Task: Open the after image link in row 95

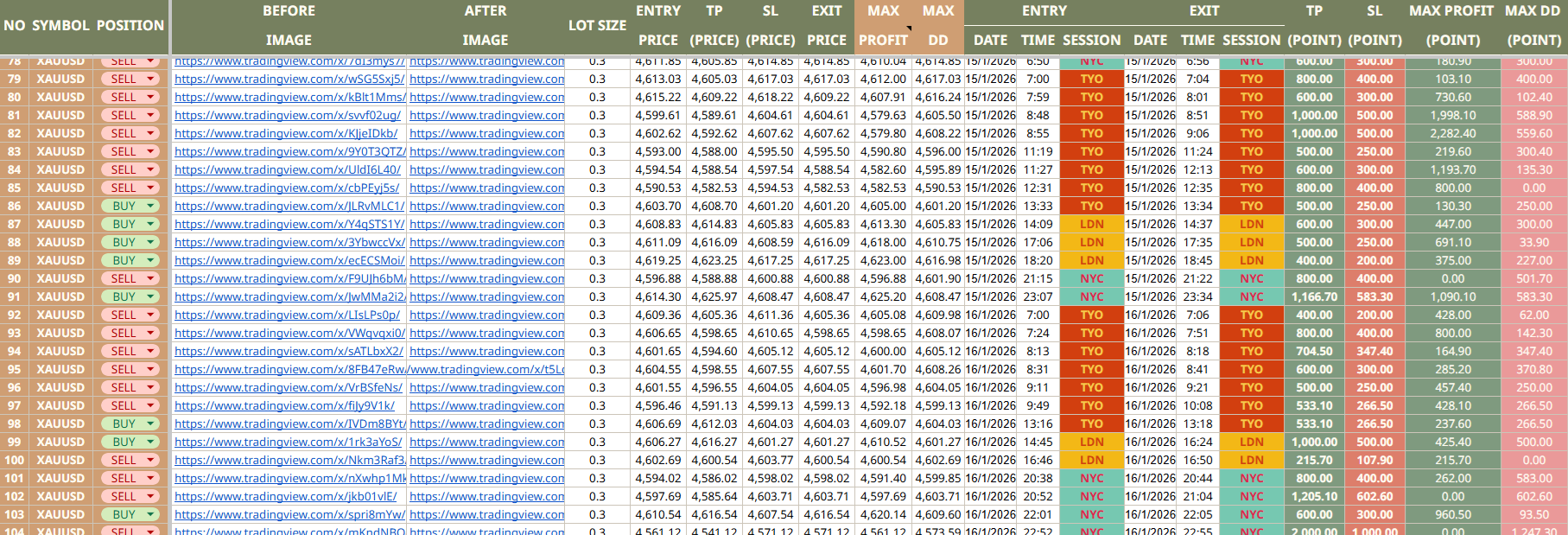Action: click(486, 369)
